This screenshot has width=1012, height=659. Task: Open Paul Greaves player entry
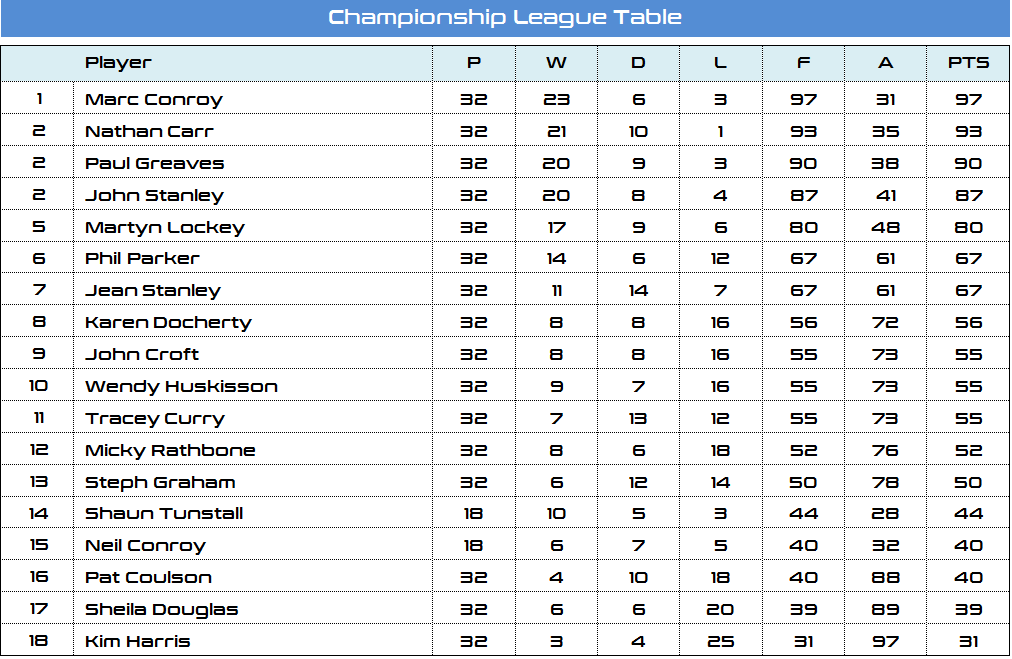click(x=154, y=163)
